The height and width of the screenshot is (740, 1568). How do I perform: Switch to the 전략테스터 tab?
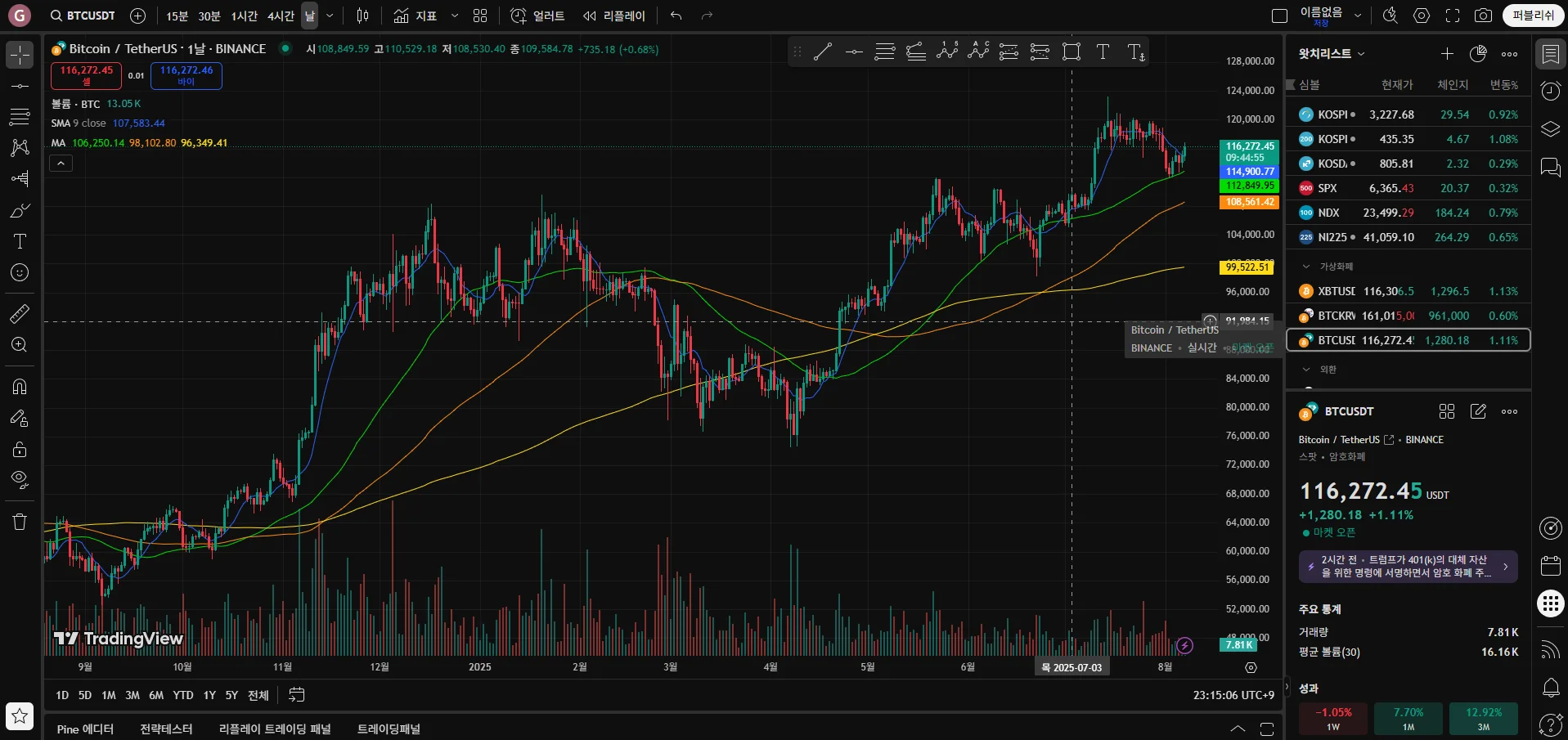click(166, 729)
